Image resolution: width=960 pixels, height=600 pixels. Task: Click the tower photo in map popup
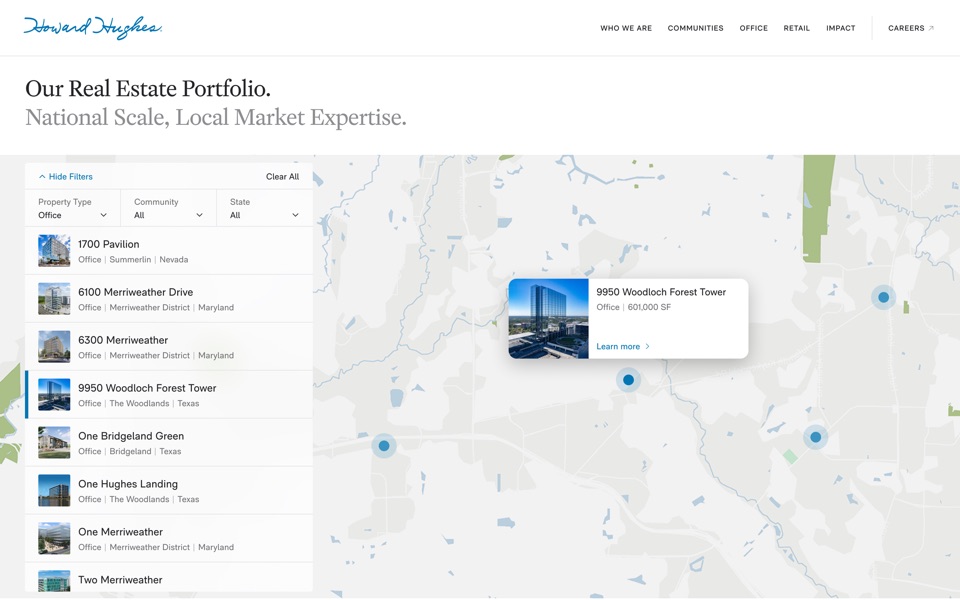(549, 318)
